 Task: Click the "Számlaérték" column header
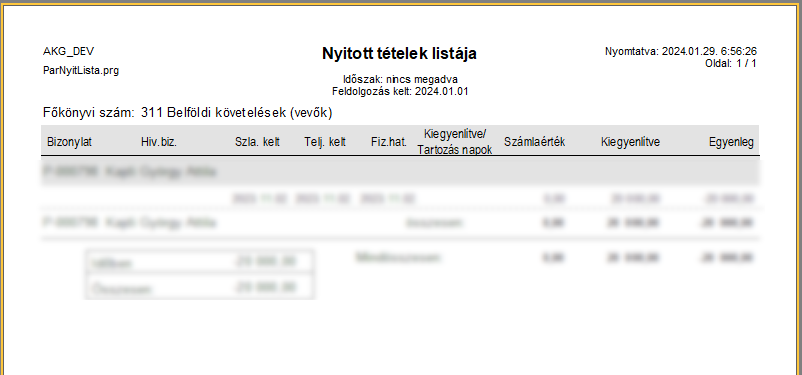point(534,142)
